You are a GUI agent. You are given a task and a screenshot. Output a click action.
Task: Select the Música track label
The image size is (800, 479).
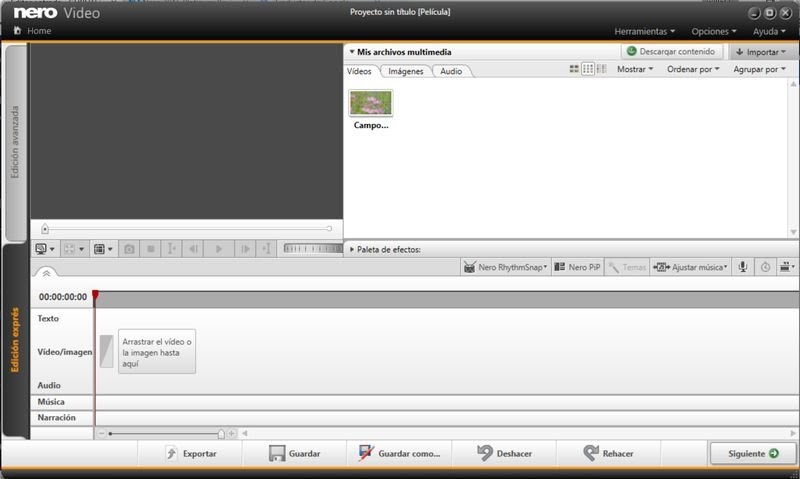(x=51, y=402)
